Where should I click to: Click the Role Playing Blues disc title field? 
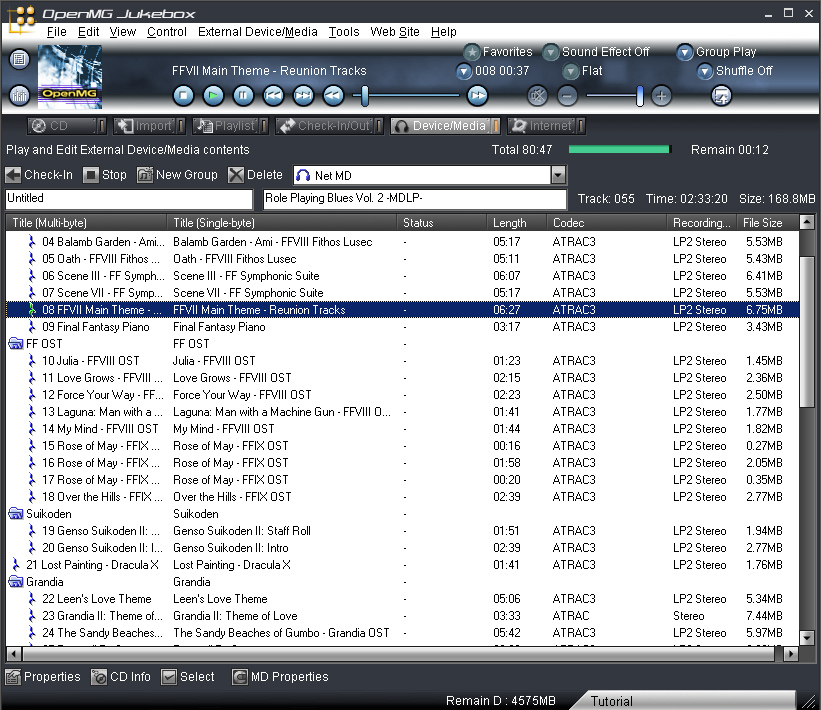tap(415, 199)
